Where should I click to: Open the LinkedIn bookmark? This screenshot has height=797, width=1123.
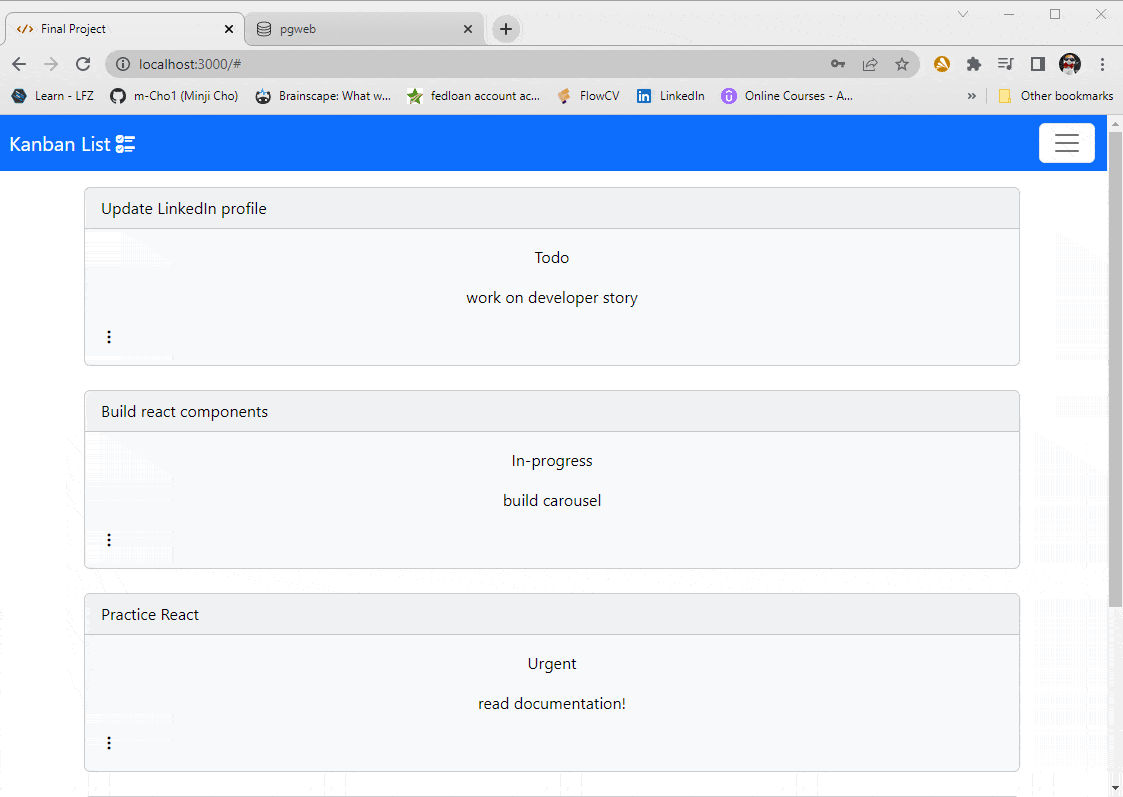[670, 96]
